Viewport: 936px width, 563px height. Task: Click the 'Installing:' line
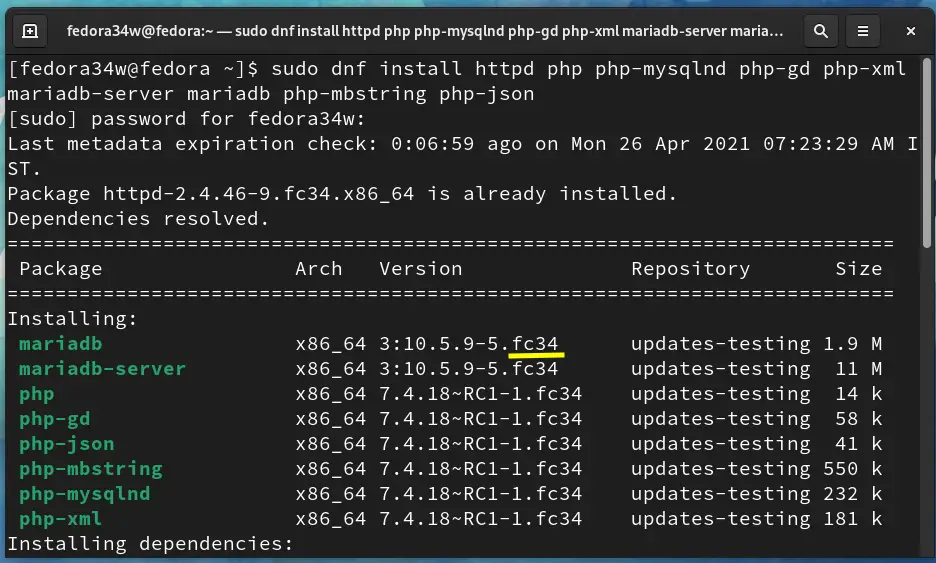[72, 319]
